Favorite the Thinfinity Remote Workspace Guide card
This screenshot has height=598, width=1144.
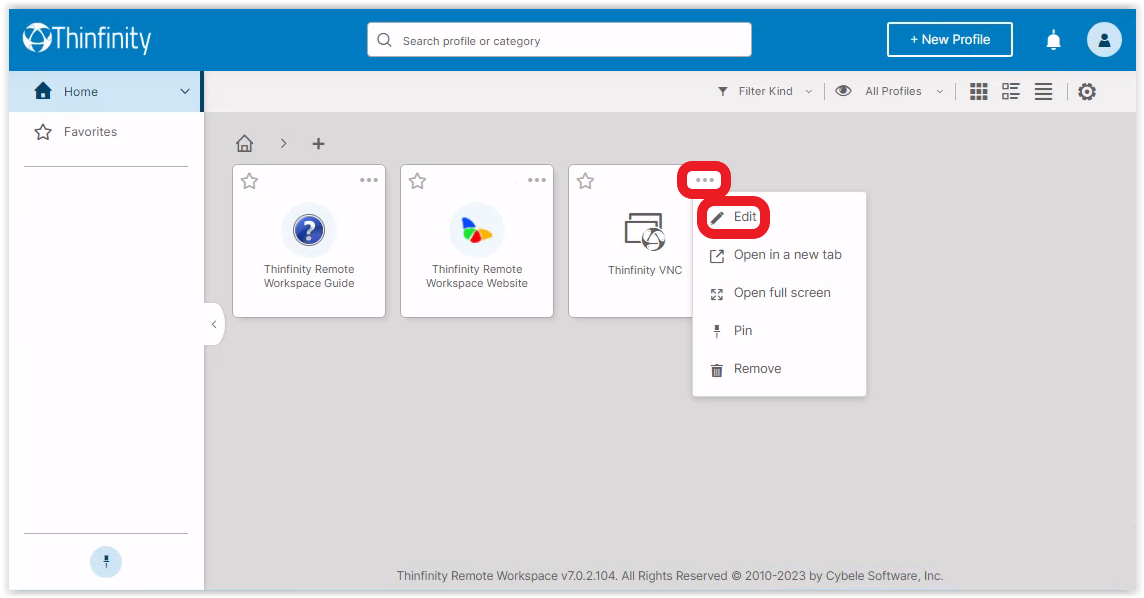tap(250, 181)
